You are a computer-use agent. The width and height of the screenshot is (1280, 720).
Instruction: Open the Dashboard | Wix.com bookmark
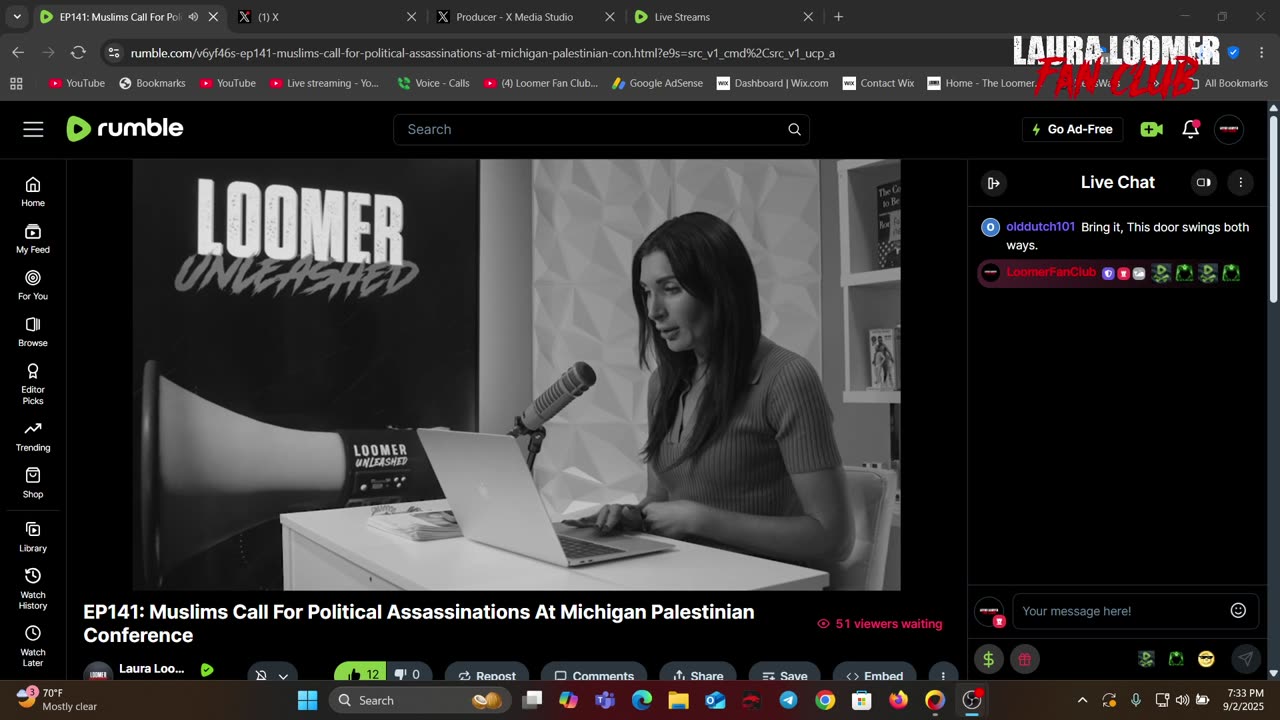(772, 83)
